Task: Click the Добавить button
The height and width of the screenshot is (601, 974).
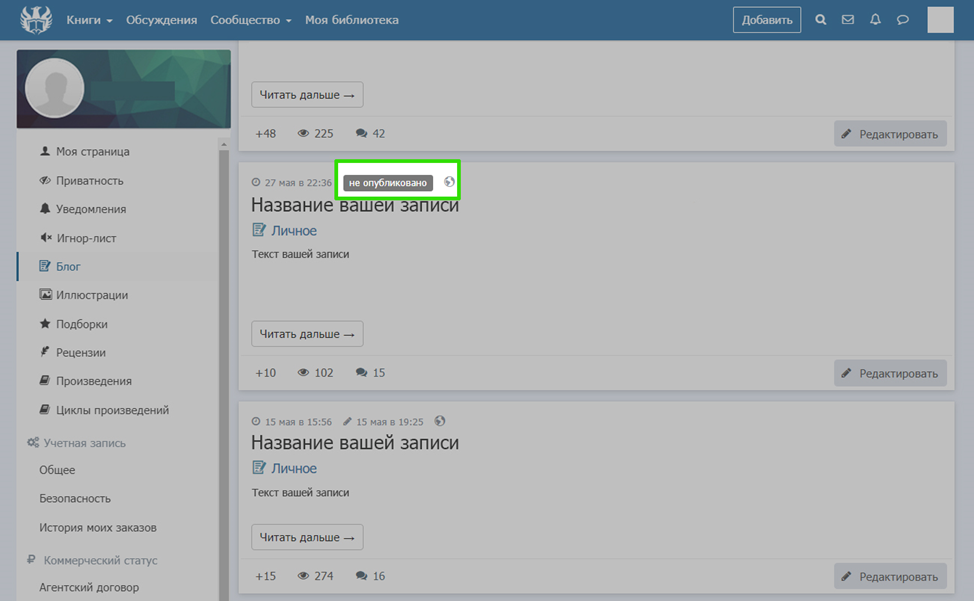Action: click(767, 20)
